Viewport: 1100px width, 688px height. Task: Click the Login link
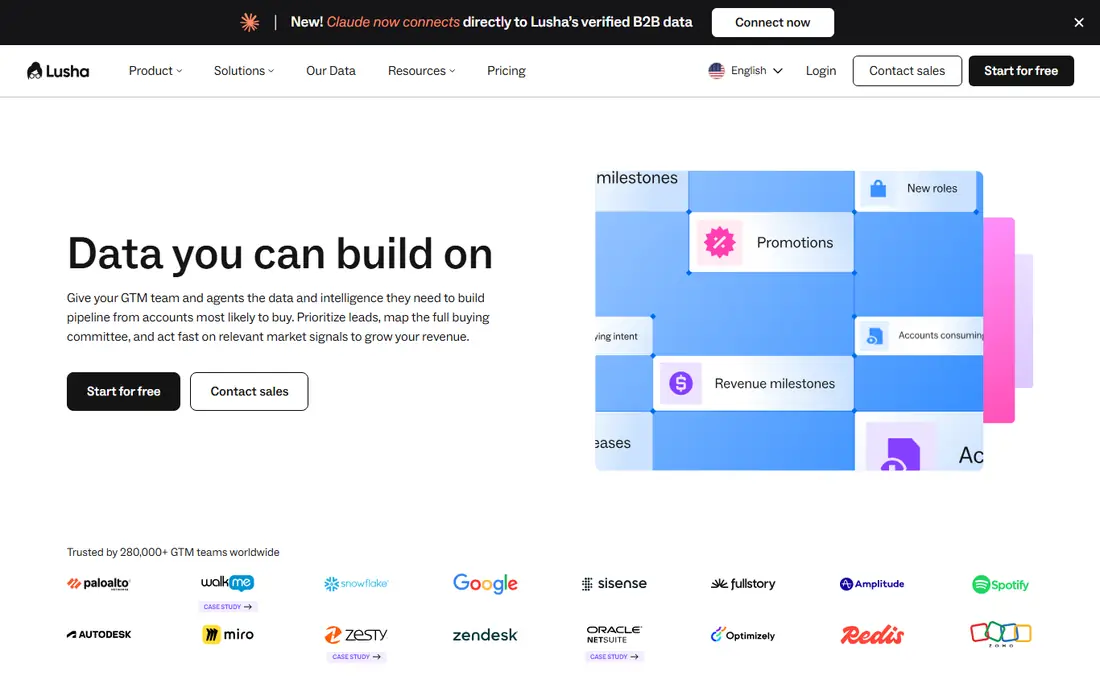tap(821, 71)
